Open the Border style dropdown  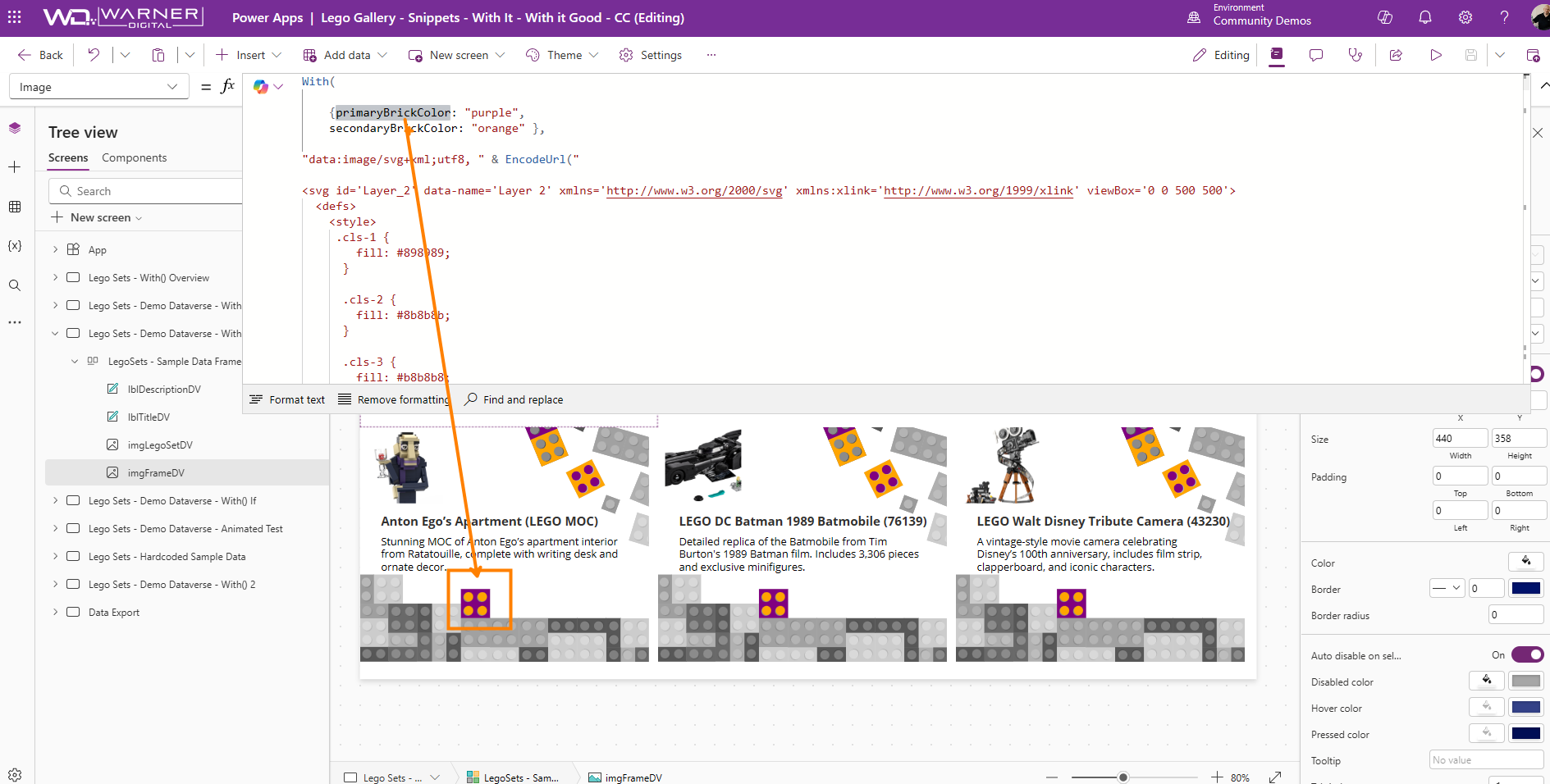point(1447,588)
